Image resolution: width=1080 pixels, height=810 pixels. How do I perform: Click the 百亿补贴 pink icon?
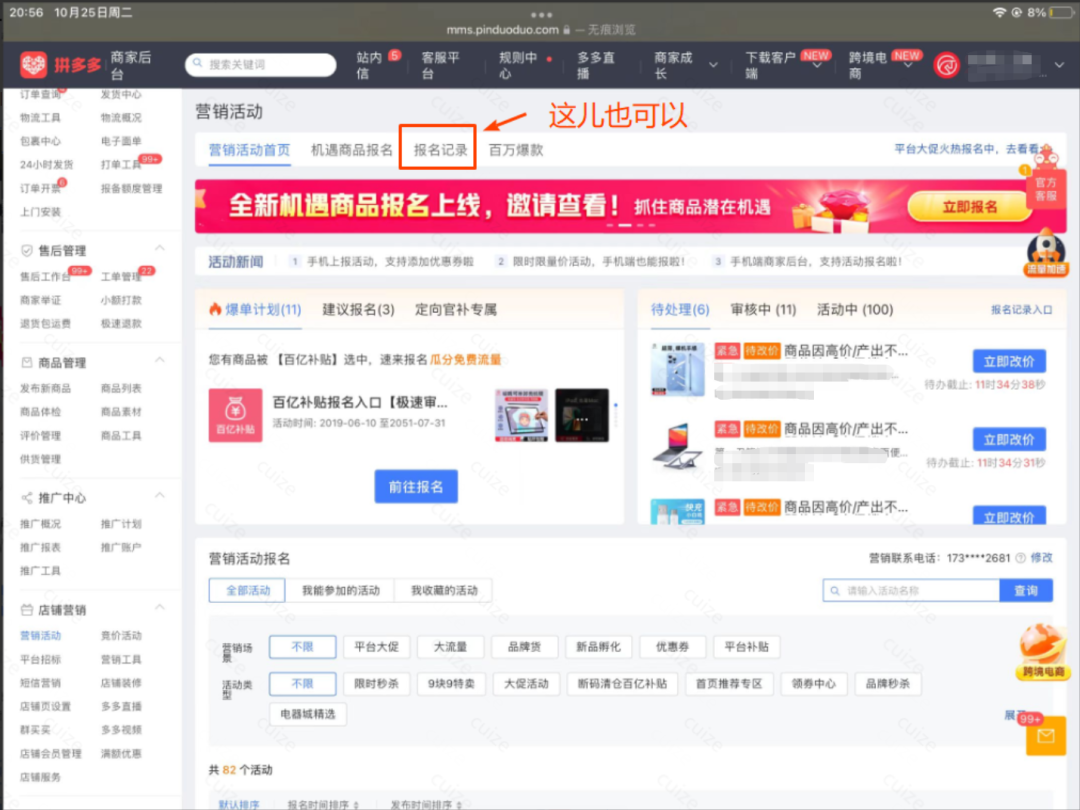[x=236, y=415]
